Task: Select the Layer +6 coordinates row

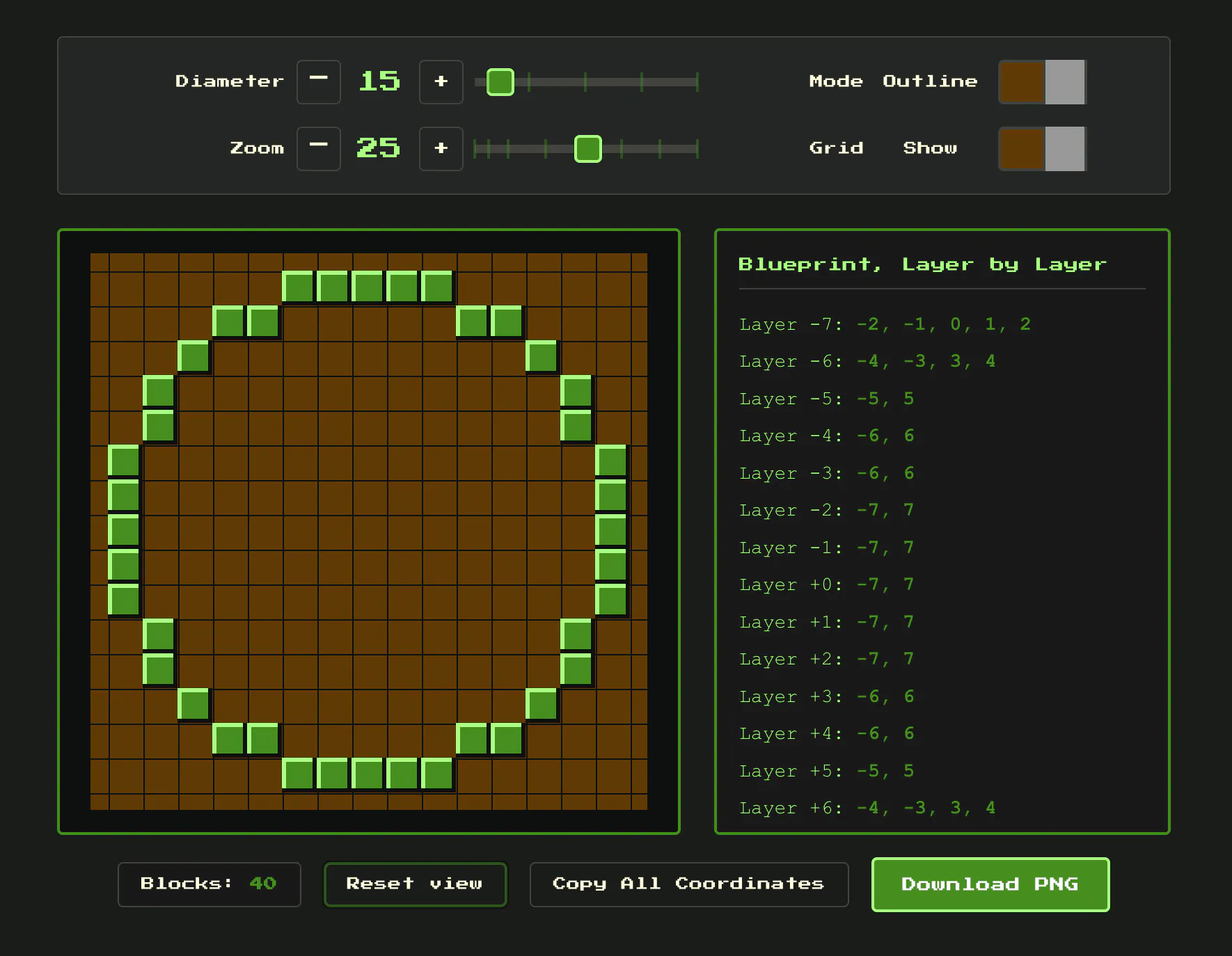Action: (942, 808)
